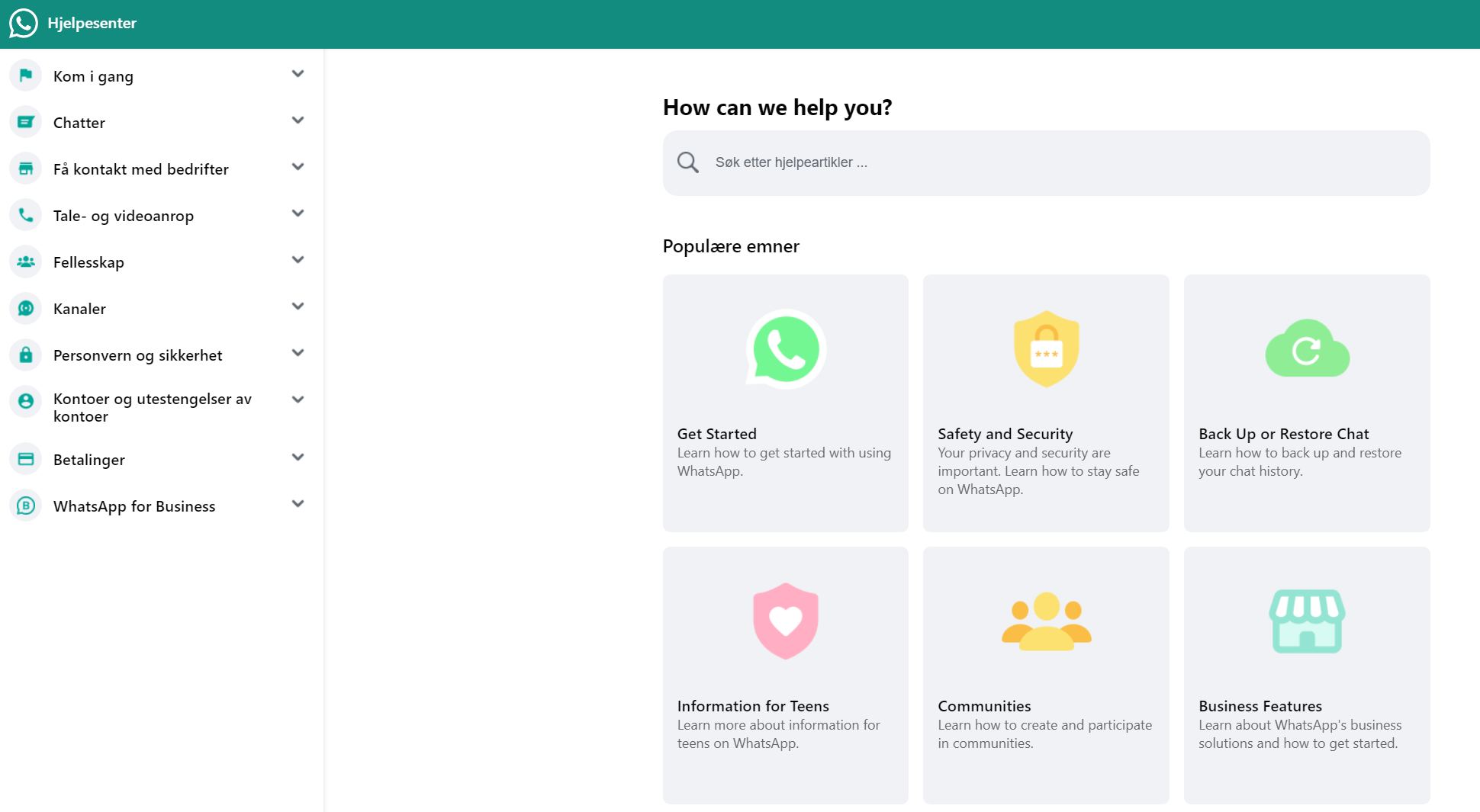Open the Hjelpesenter home link

click(x=92, y=24)
